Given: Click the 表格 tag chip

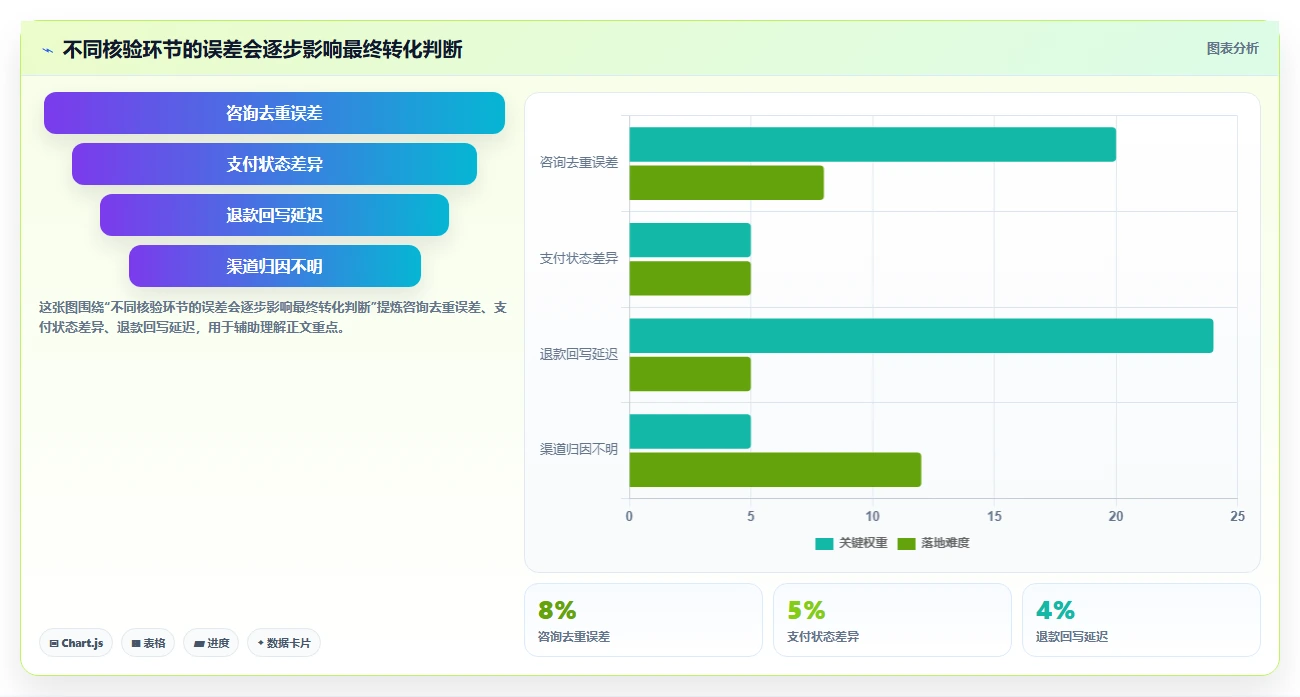Looking at the screenshot, I should point(148,643).
